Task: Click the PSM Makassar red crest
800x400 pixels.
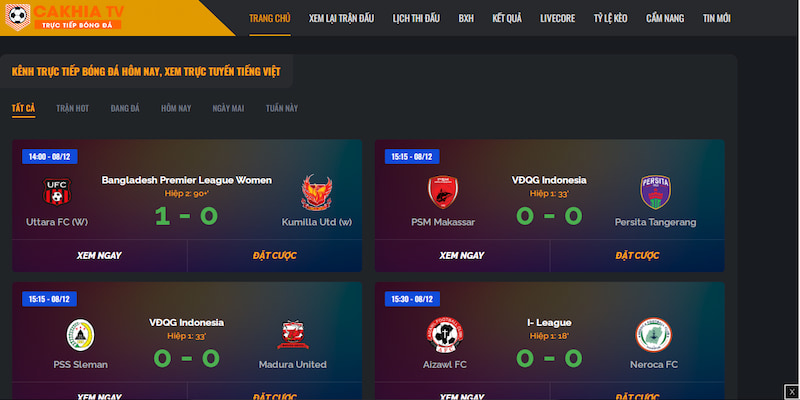Action: (x=443, y=192)
